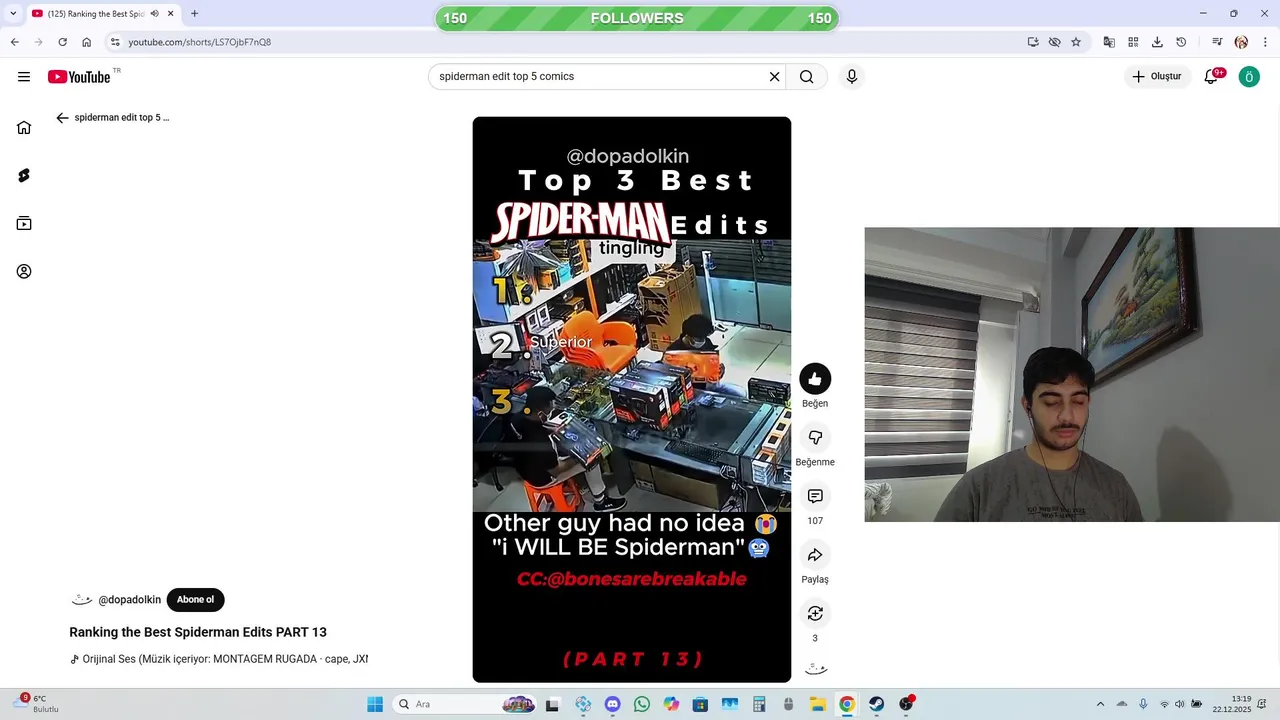Open Wi-Fi network settings in tray
Image resolution: width=1280 pixels, height=720 pixels.
(x=1163, y=704)
